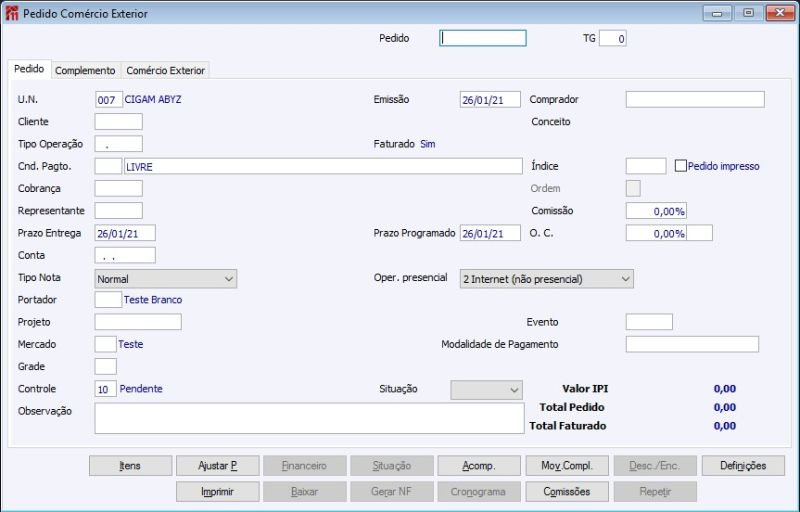Click the Repetir button
Viewport: 800px width, 512px height.
click(655, 492)
